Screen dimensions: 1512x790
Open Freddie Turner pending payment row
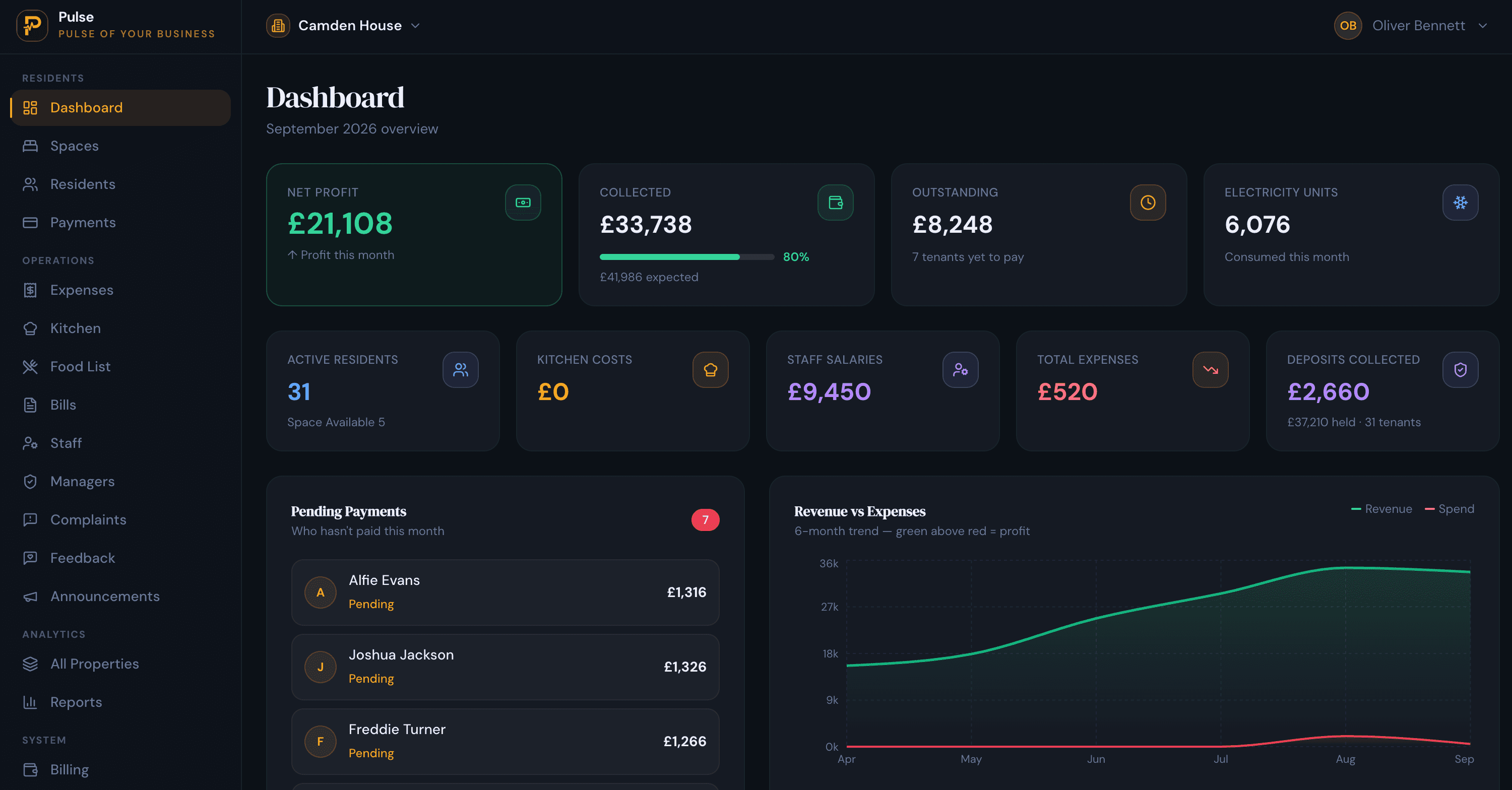click(x=506, y=741)
